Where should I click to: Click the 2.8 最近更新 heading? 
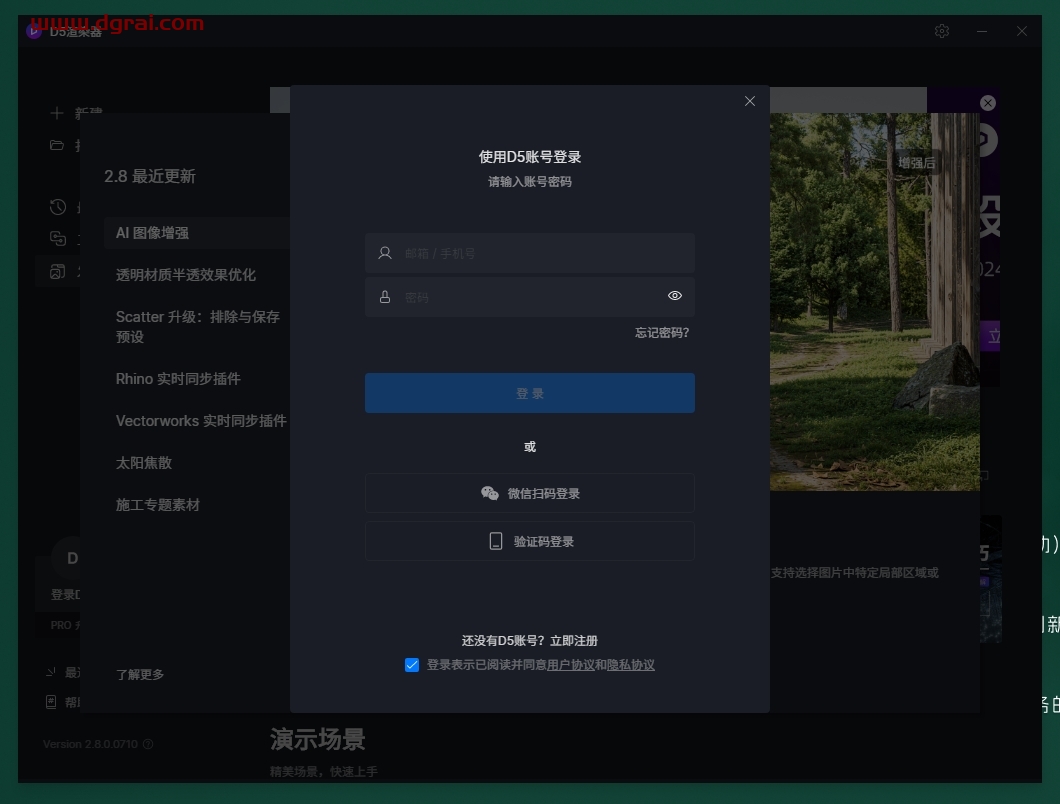(149, 176)
